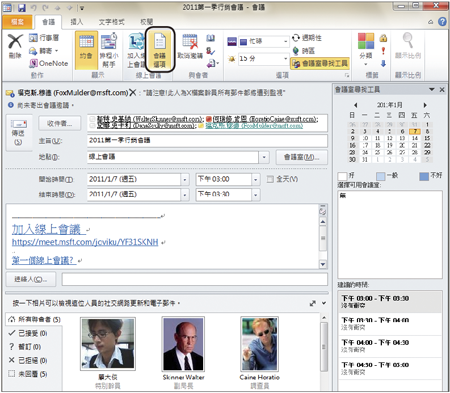
Task: Click the Join Online Meeting ribbon icon
Action: tap(135, 50)
